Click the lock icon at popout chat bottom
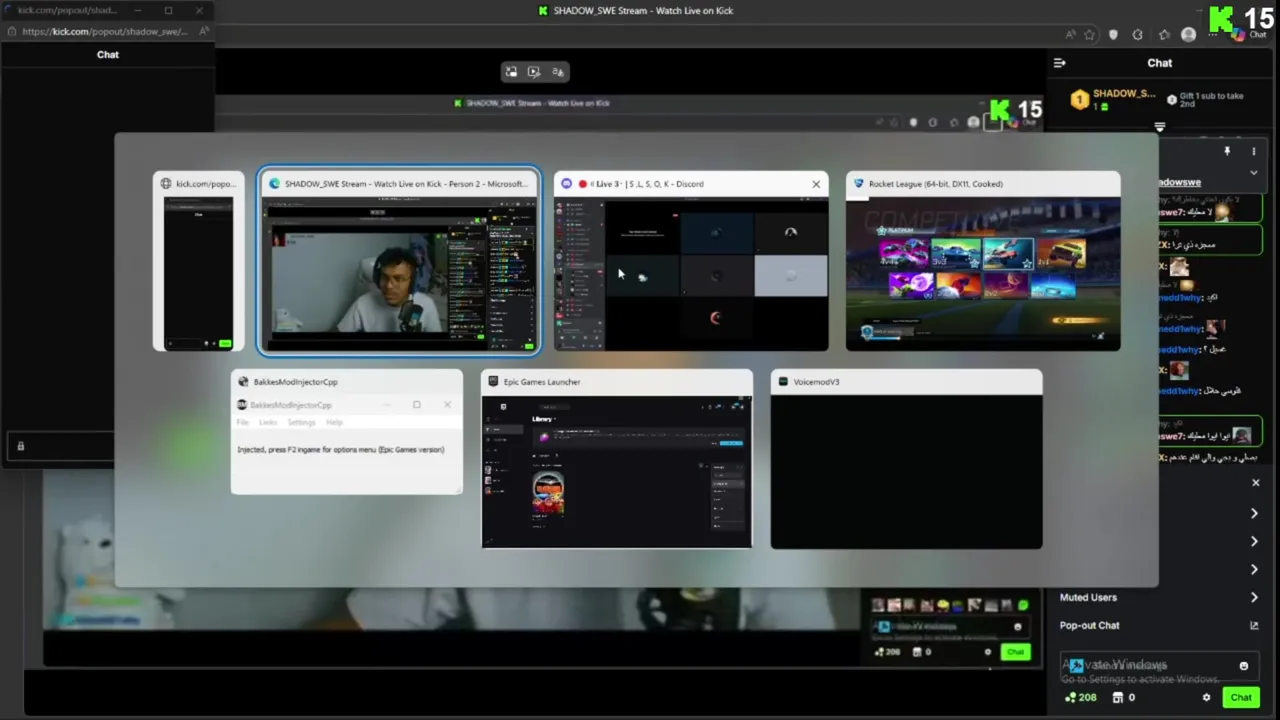Screen dimensions: 1280x720 click(x=20, y=446)
